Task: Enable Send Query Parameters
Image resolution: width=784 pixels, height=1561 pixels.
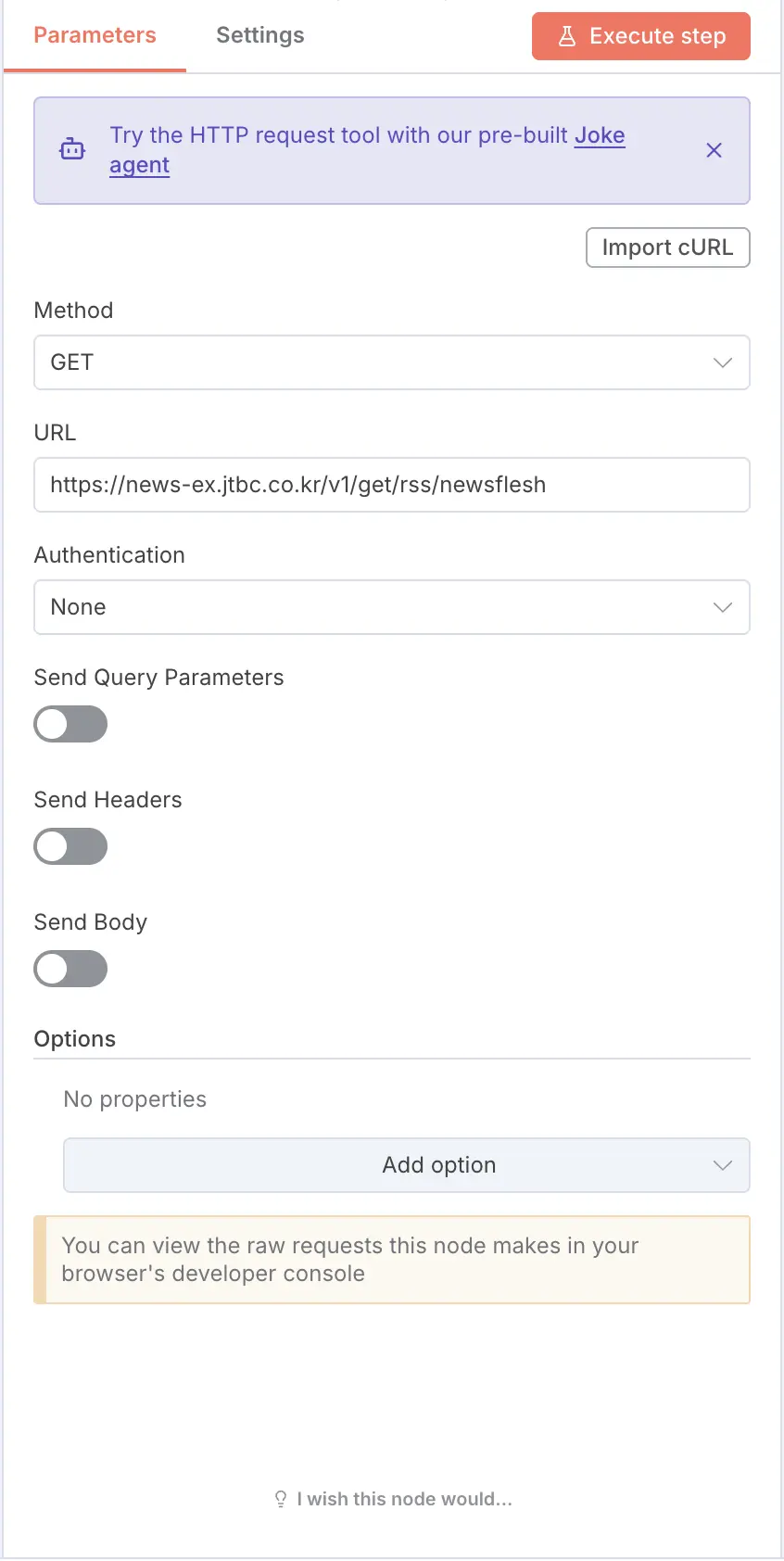Action: tap(70, 724)
